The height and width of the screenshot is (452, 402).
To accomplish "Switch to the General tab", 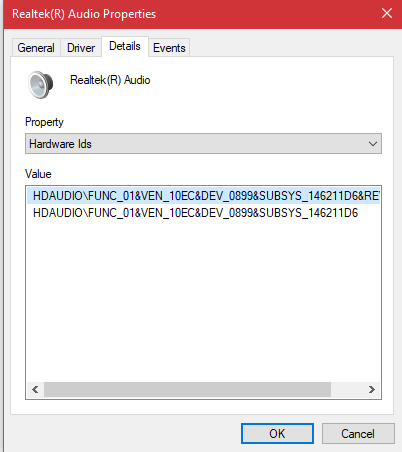I will (36, 48).
